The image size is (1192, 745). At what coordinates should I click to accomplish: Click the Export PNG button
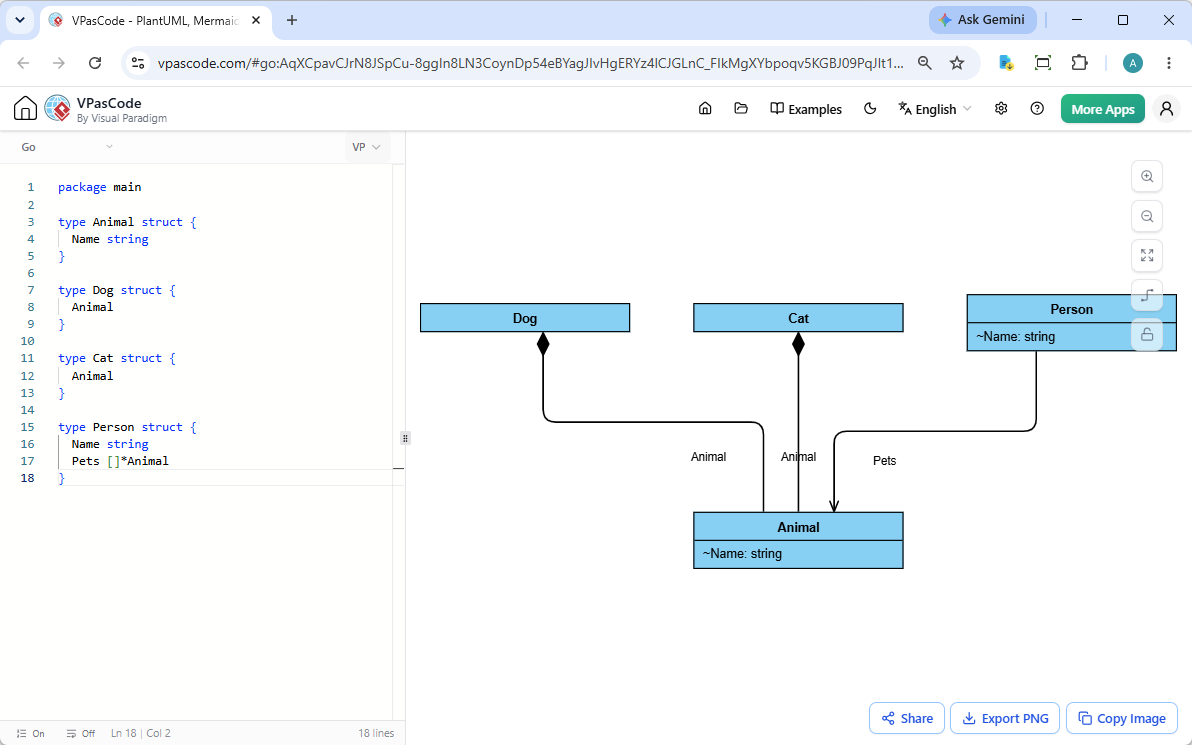tap(1005, 718)
